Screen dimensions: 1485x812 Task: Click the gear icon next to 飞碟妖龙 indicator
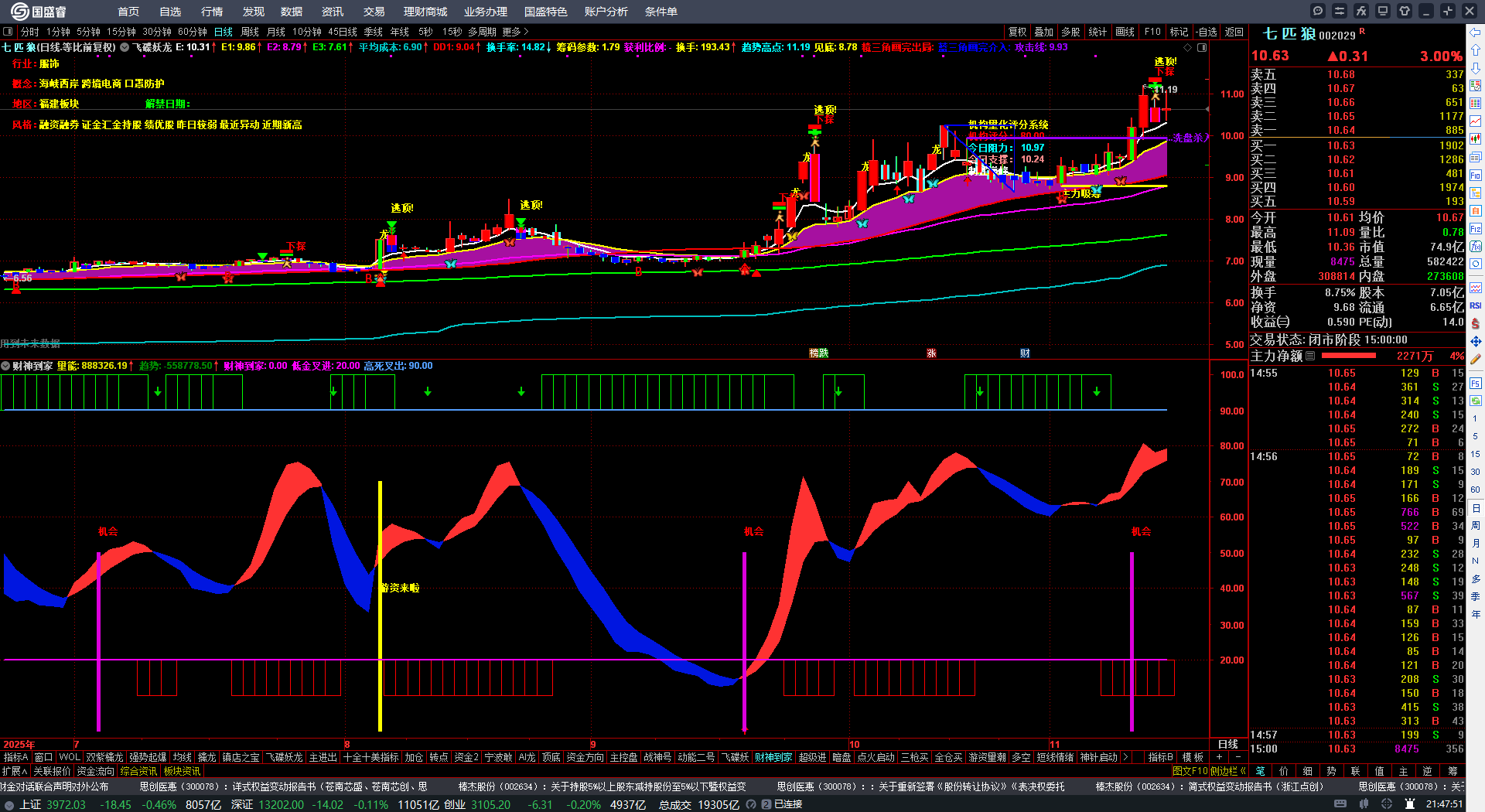pyautogui.click(x=125, y=47)
